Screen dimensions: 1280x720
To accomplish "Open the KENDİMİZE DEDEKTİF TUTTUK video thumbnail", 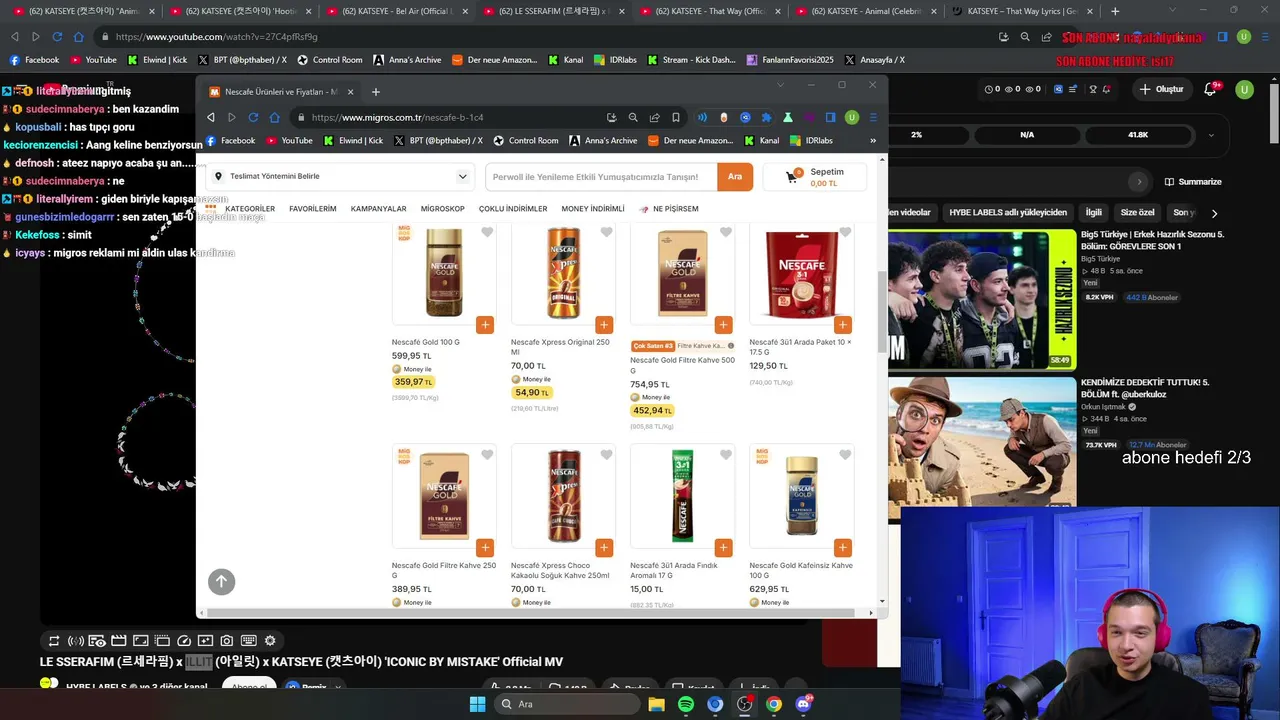I will 982,441.
